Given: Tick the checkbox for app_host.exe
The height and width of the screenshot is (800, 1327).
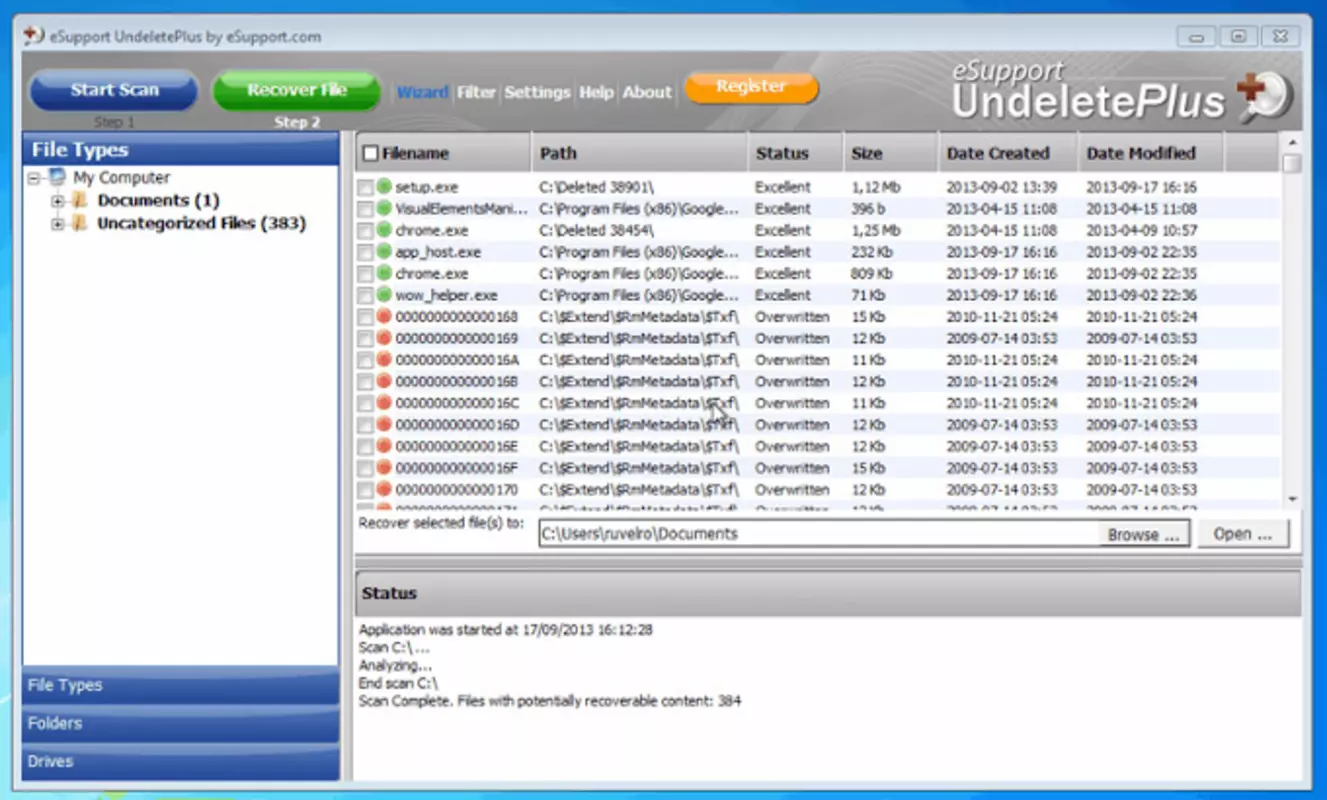Looking at the screenshot, I should (x=366, y=253).
